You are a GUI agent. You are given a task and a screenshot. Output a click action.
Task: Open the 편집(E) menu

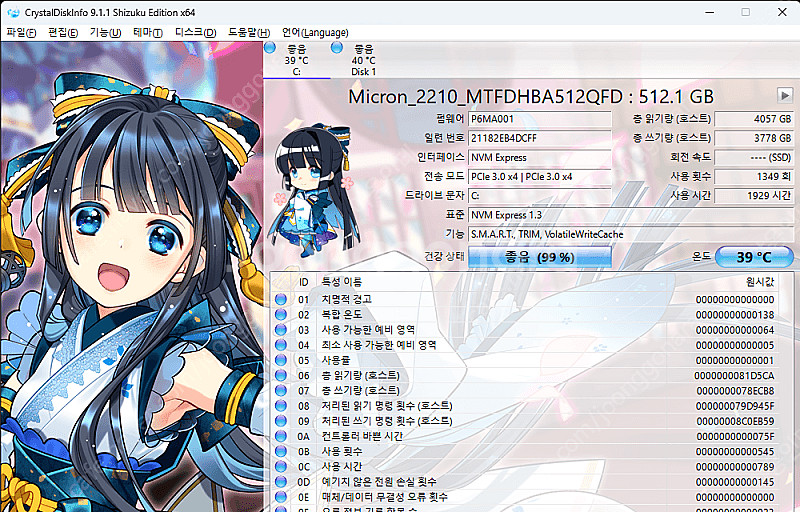point(63,33)
